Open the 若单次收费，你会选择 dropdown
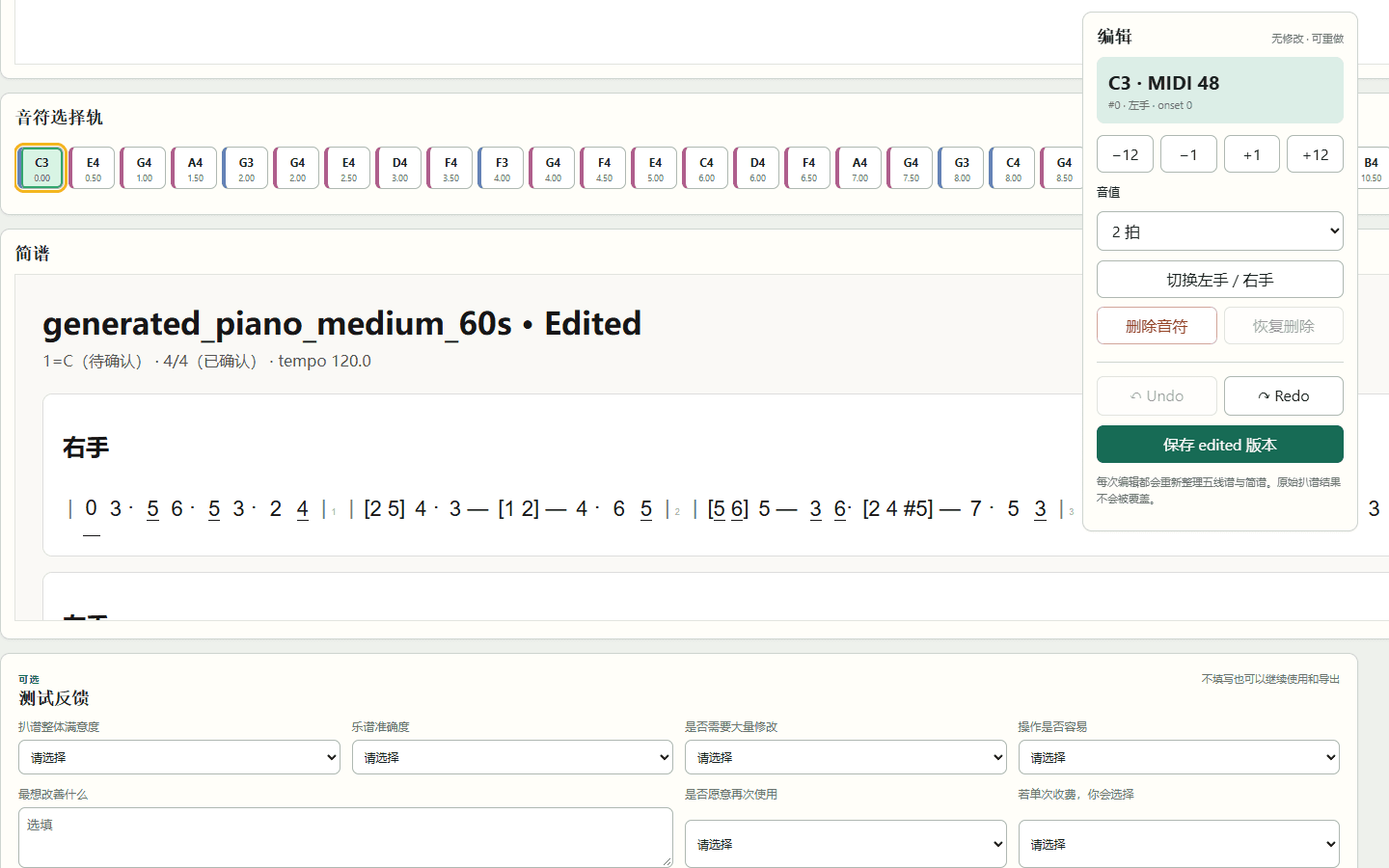1389x868 pixels. (1179, 844)
